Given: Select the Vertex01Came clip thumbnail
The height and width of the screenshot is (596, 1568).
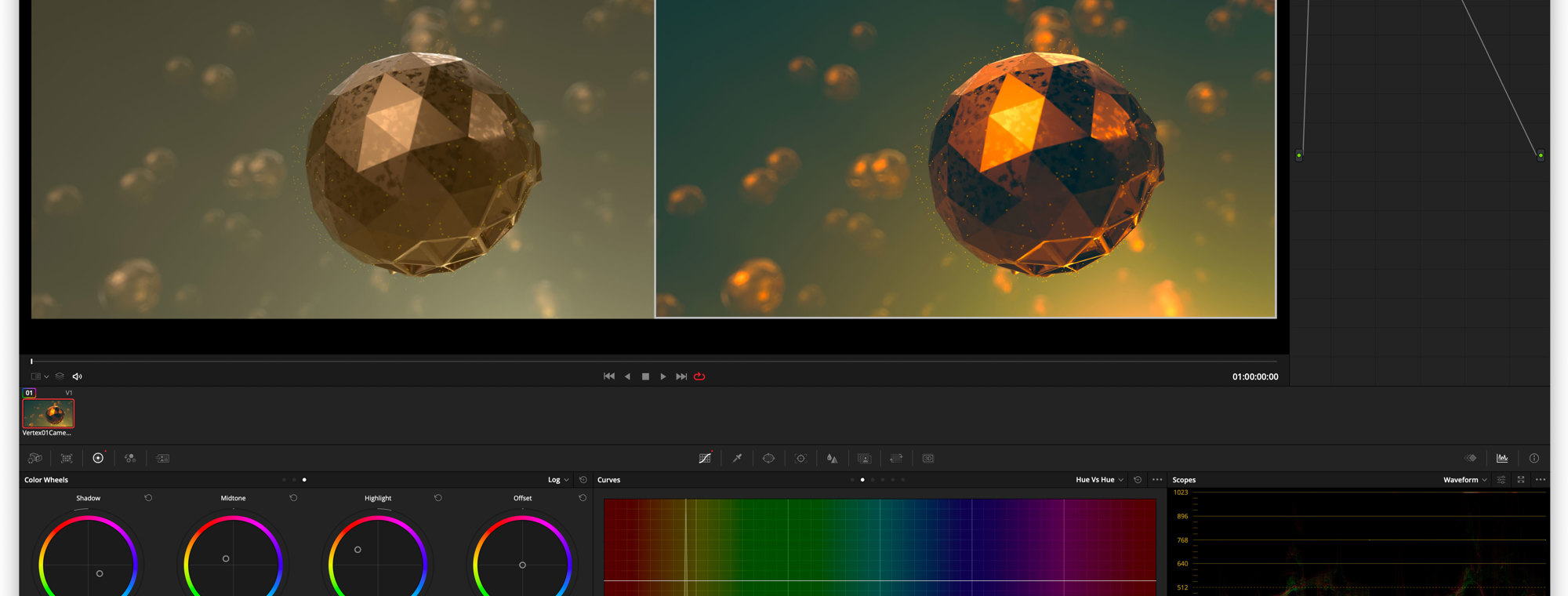Looking at the screenshot, I should pyautogui.click(x=49, y=413).
